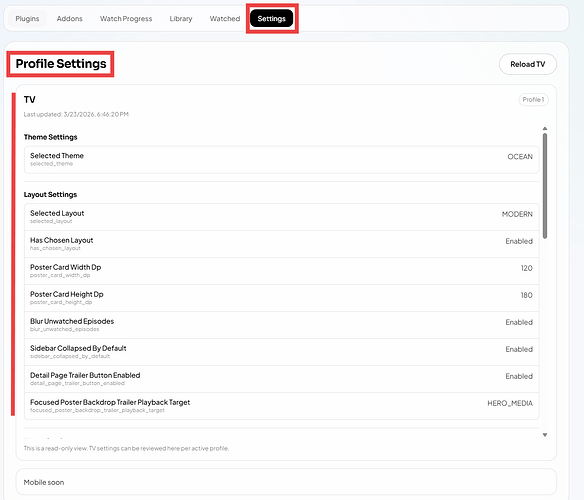This screenshot has height=500, width=584.
Task: Click the settings list scrollbar thumb
Action: (x=545, y=186)
